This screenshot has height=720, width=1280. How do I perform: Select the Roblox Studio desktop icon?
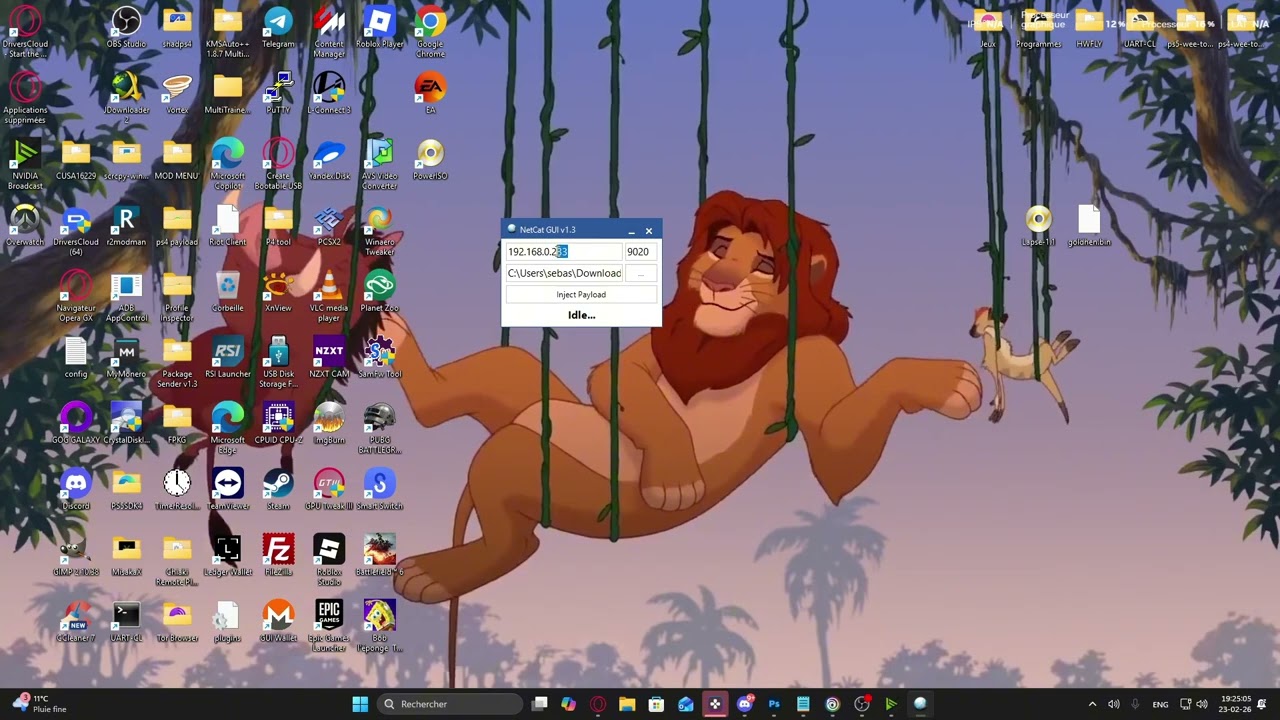pyautogui.click(x=329, y=561)
